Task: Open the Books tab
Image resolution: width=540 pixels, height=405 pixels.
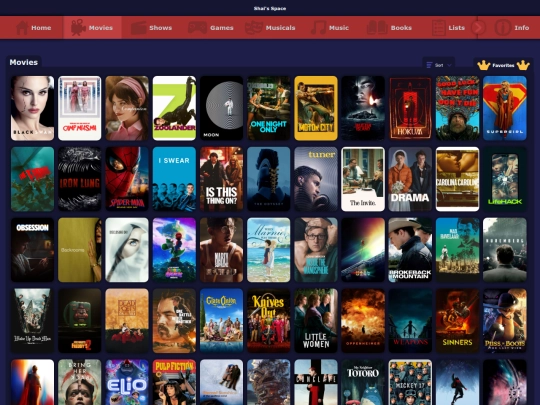Action: [389, 28]
